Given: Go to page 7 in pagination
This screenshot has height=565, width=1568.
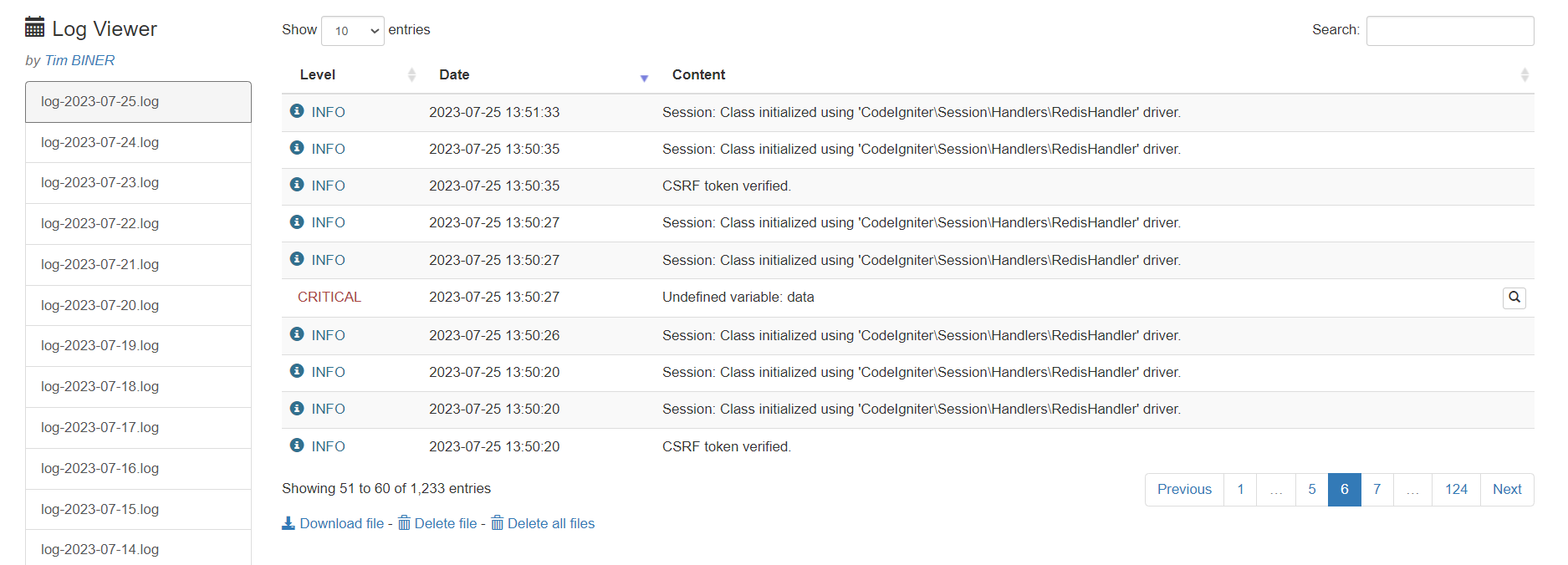Looking at the screenshot, I should (1376, 490).
